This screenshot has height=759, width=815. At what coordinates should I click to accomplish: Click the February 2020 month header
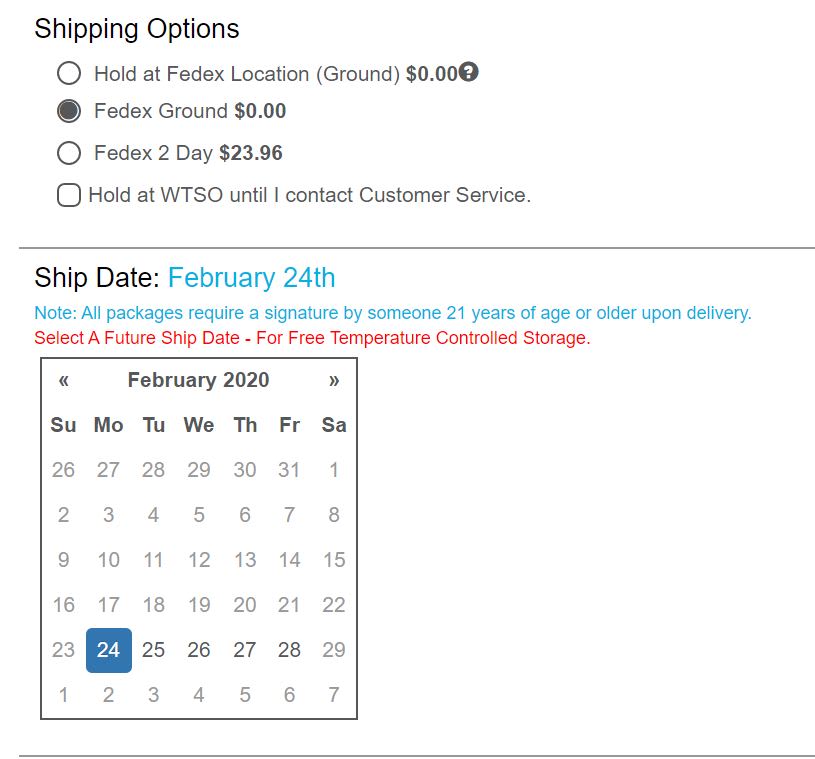198,380
